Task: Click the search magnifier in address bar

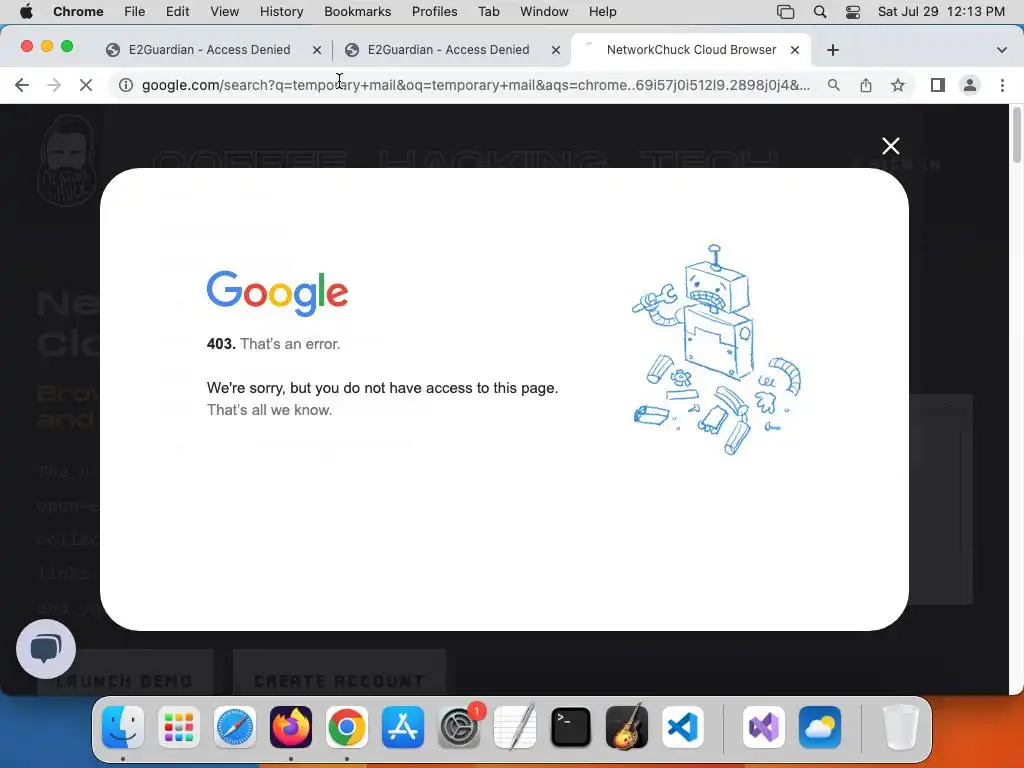Action: click(x=834, y=85)
